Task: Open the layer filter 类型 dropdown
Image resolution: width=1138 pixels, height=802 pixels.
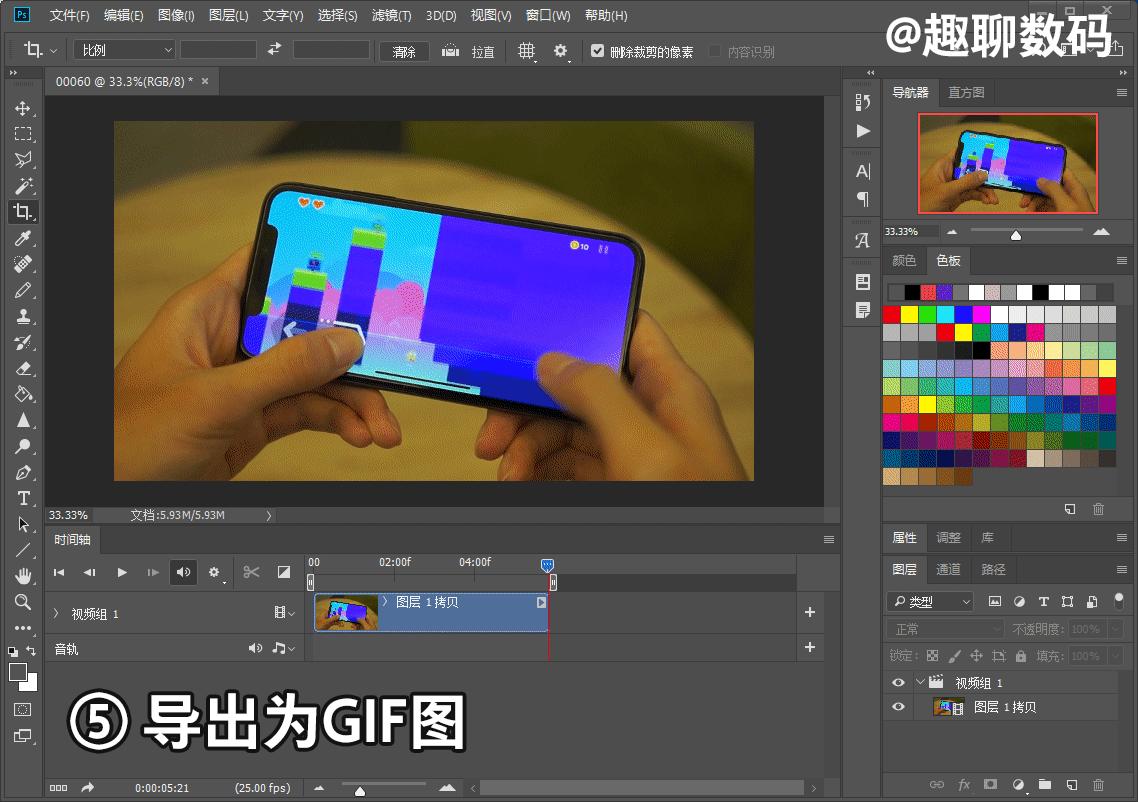Action: point(929,601)
